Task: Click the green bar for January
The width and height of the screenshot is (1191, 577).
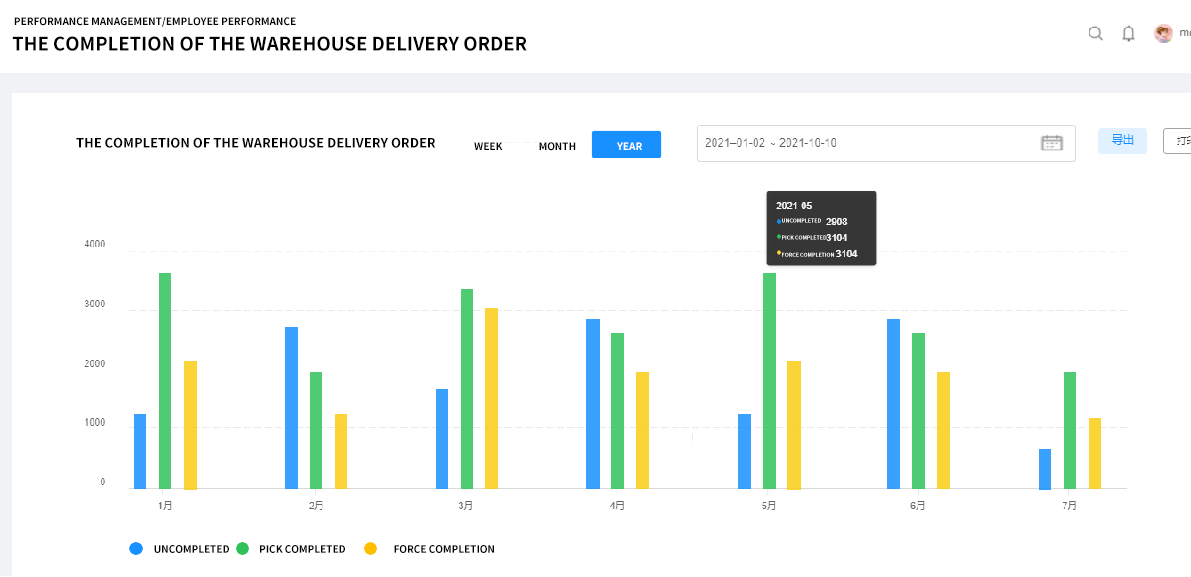Action: click(x=165, y=380)
